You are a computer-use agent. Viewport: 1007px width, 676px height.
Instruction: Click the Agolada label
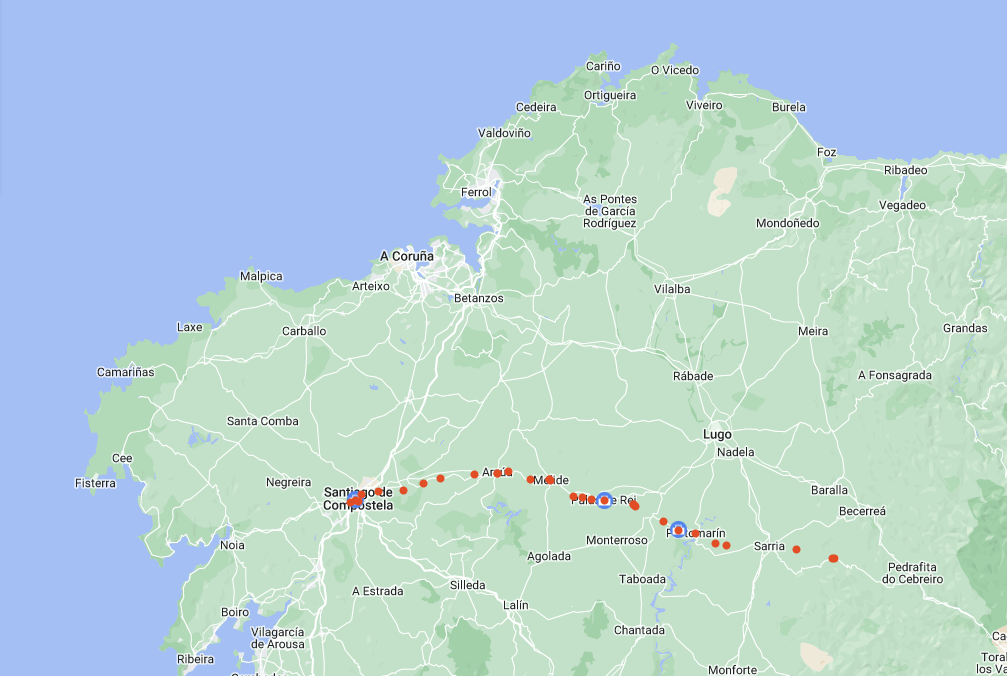pos(549,557)
